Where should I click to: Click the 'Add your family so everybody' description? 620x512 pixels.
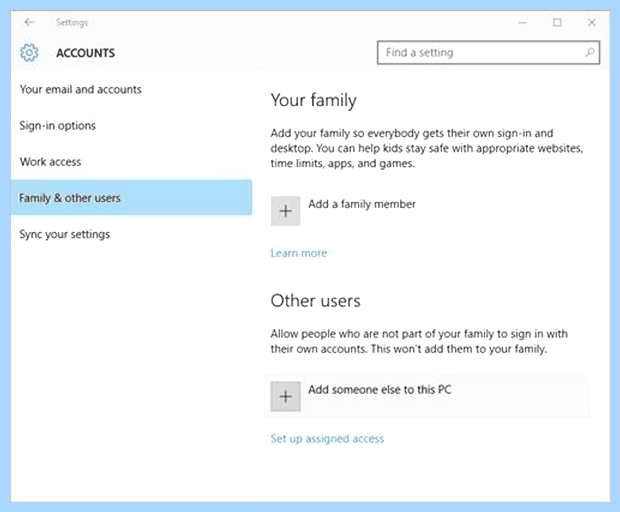point(427,148)
